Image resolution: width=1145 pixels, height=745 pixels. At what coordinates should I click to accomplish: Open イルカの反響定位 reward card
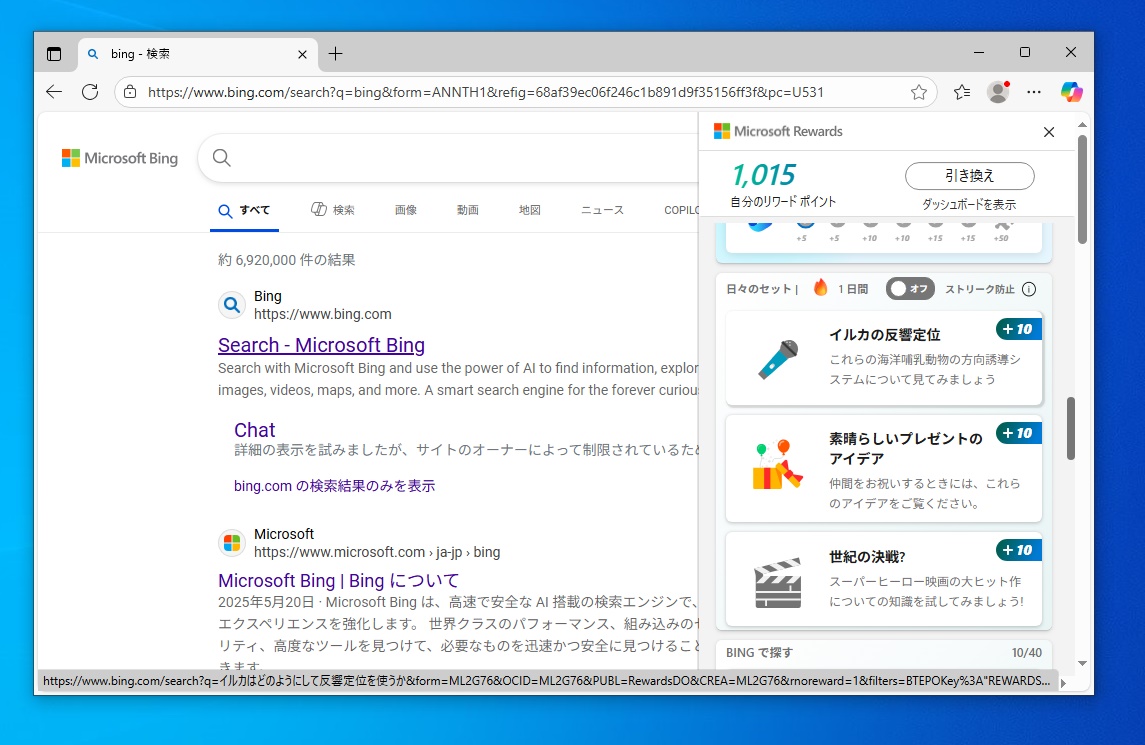[x=884, y=357]
